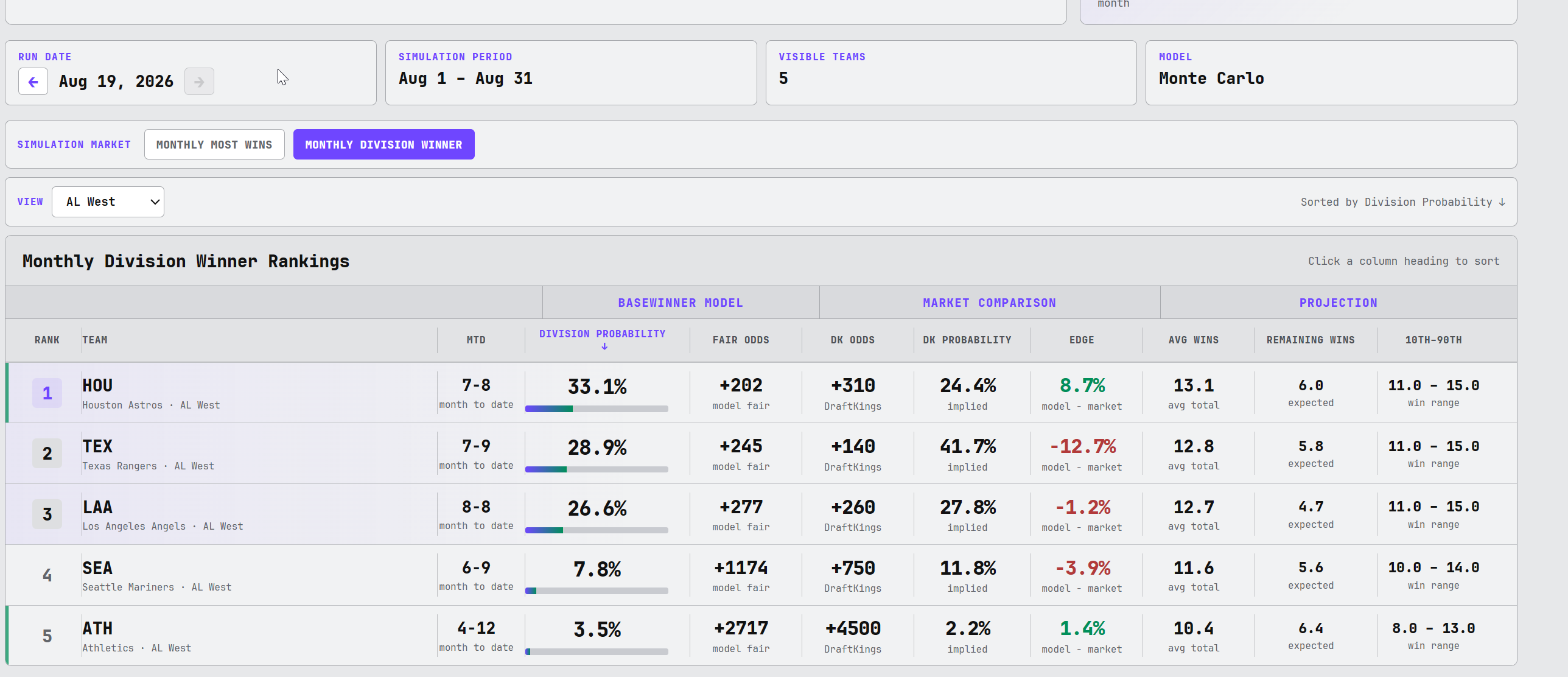This screenshot has height=677, width=1568.
Task: Go to previous run date arrow
Action: tap(33, 82)
